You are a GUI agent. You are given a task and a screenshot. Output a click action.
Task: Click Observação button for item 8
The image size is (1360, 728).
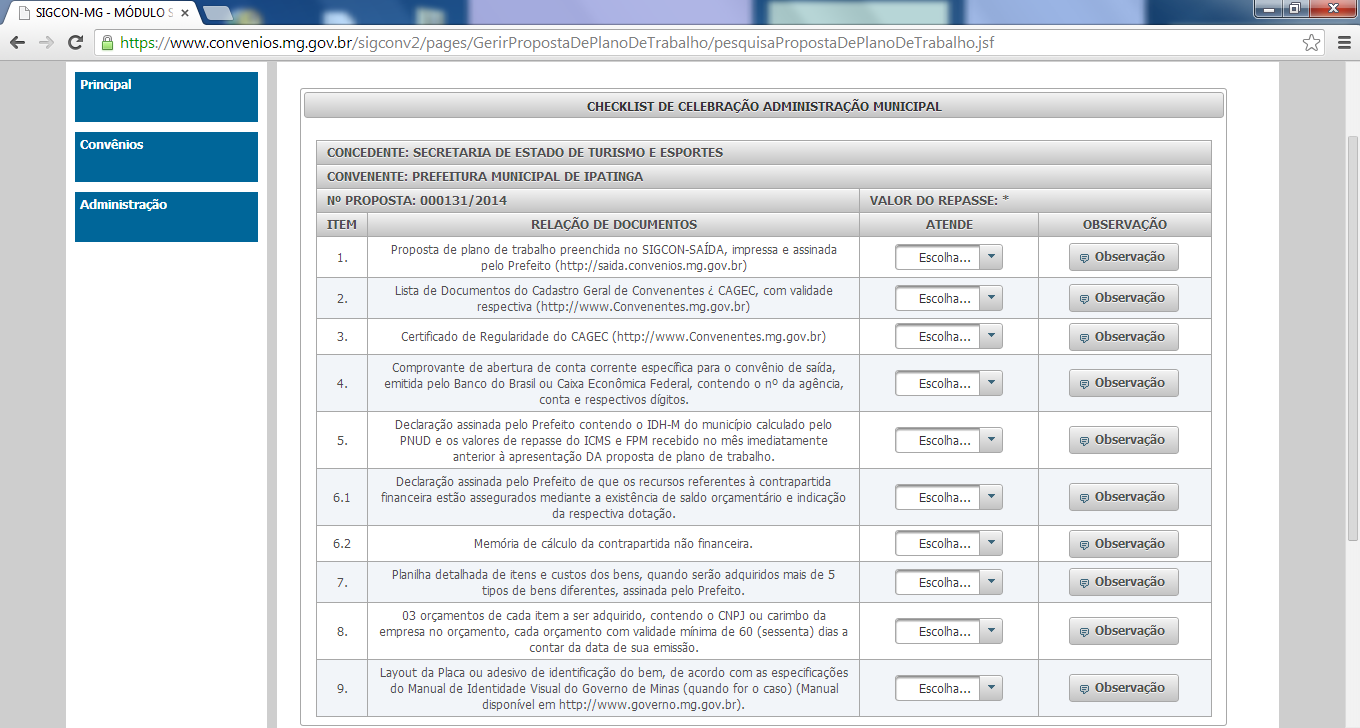click(1123, 631)
